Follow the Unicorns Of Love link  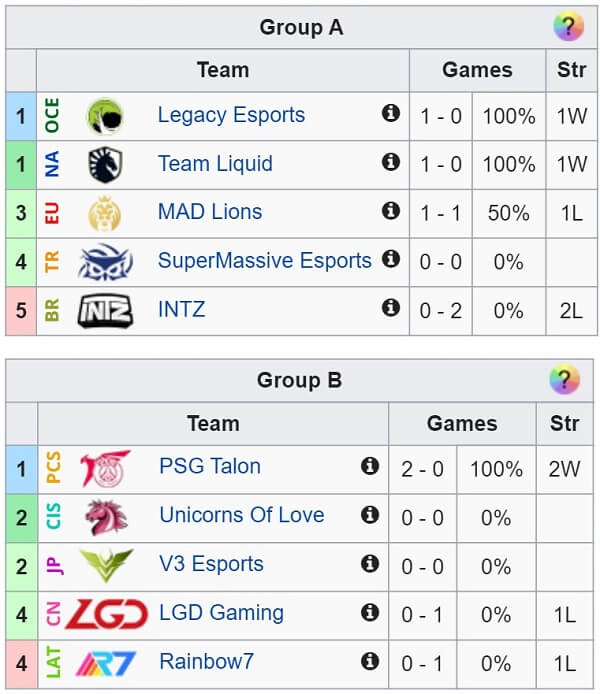click(242, 515)
